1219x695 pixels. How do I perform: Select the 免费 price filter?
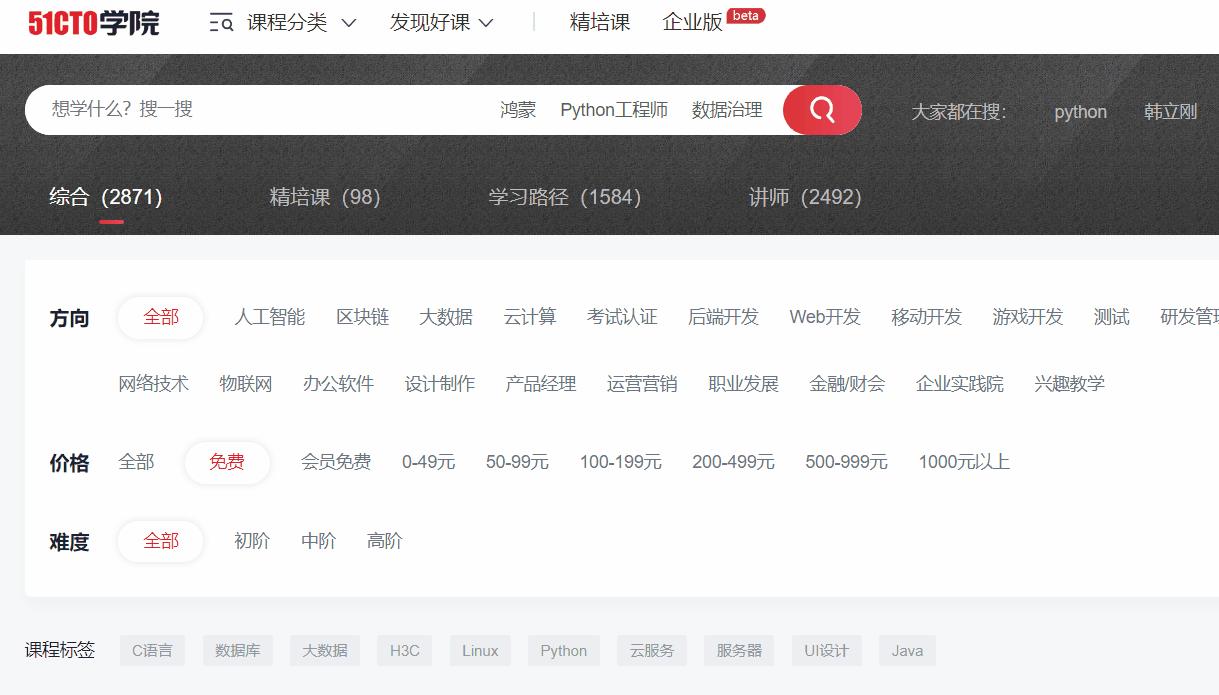coord(227,461)
